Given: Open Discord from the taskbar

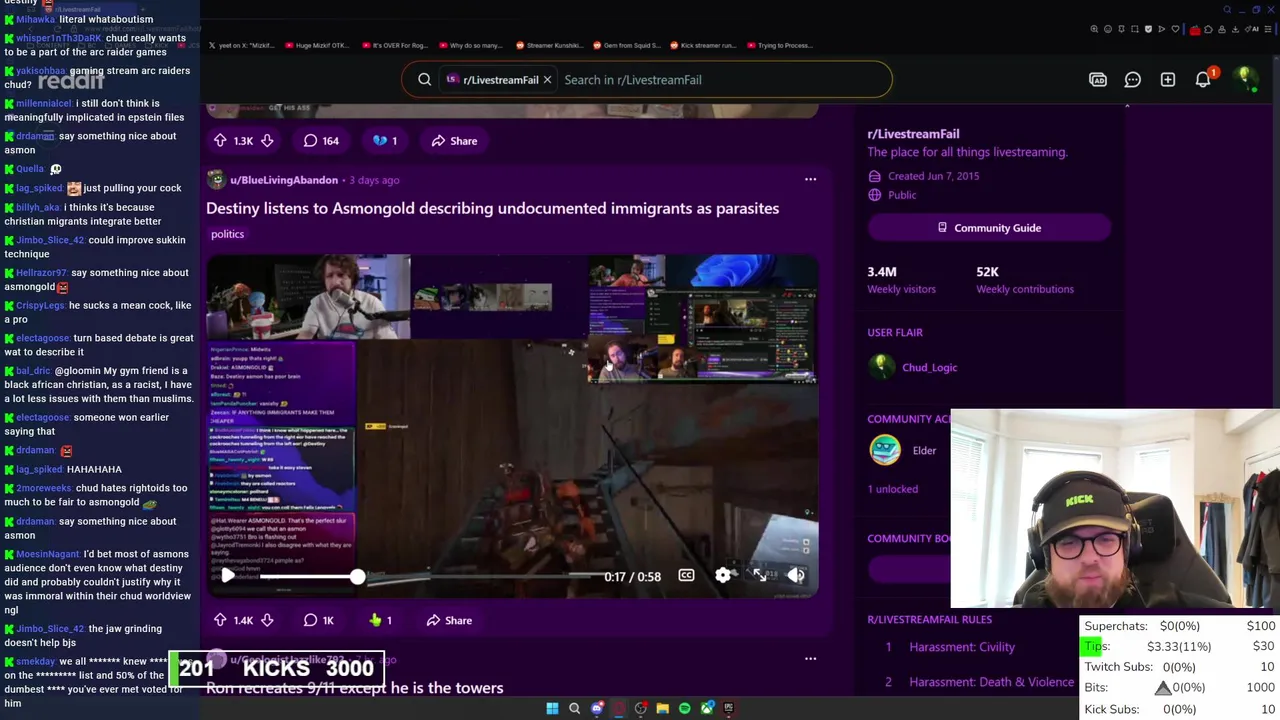Looking at the screenshot, I should [x=597, y=708].
